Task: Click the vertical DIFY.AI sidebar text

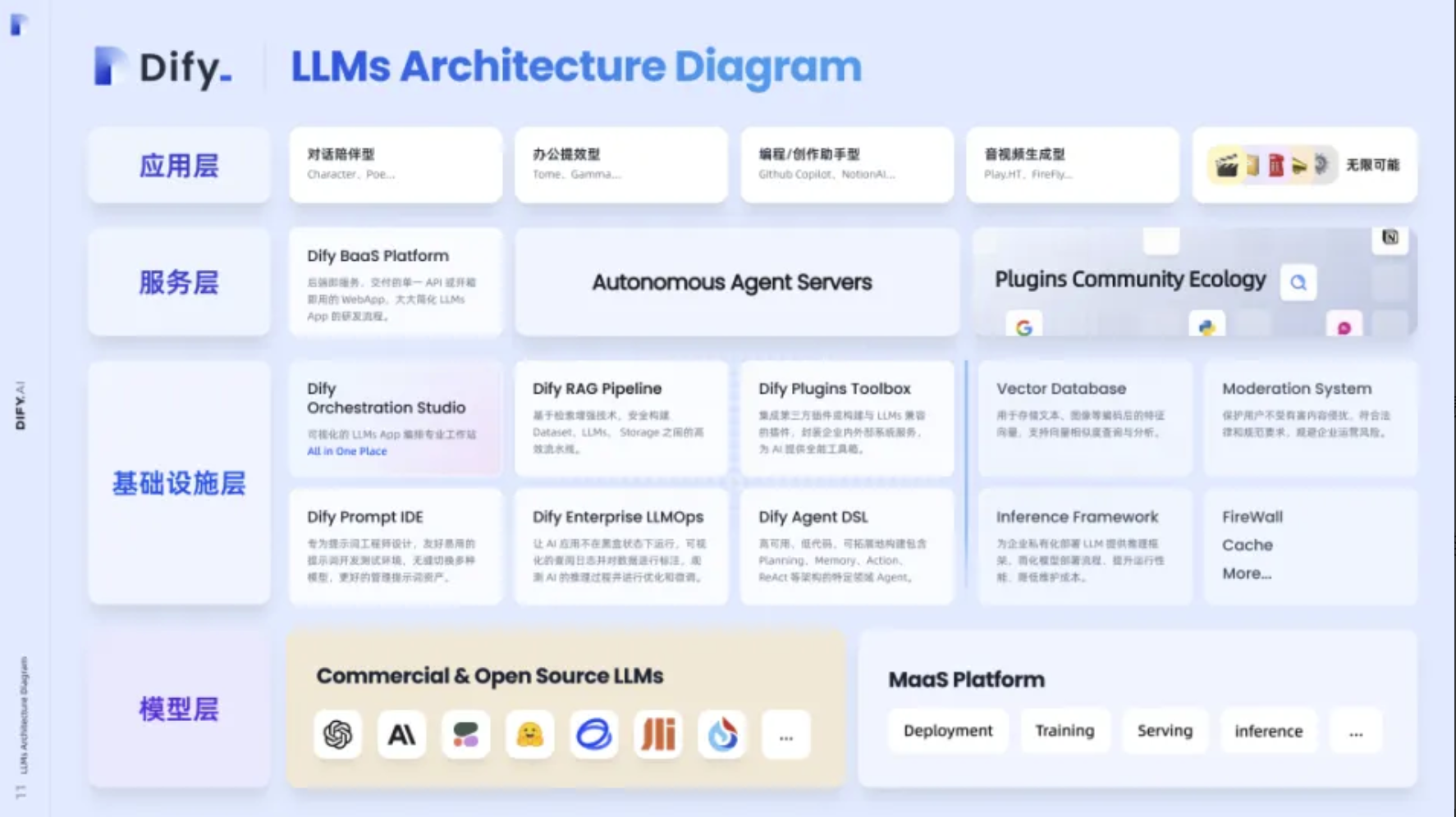Action: point(21,405)
